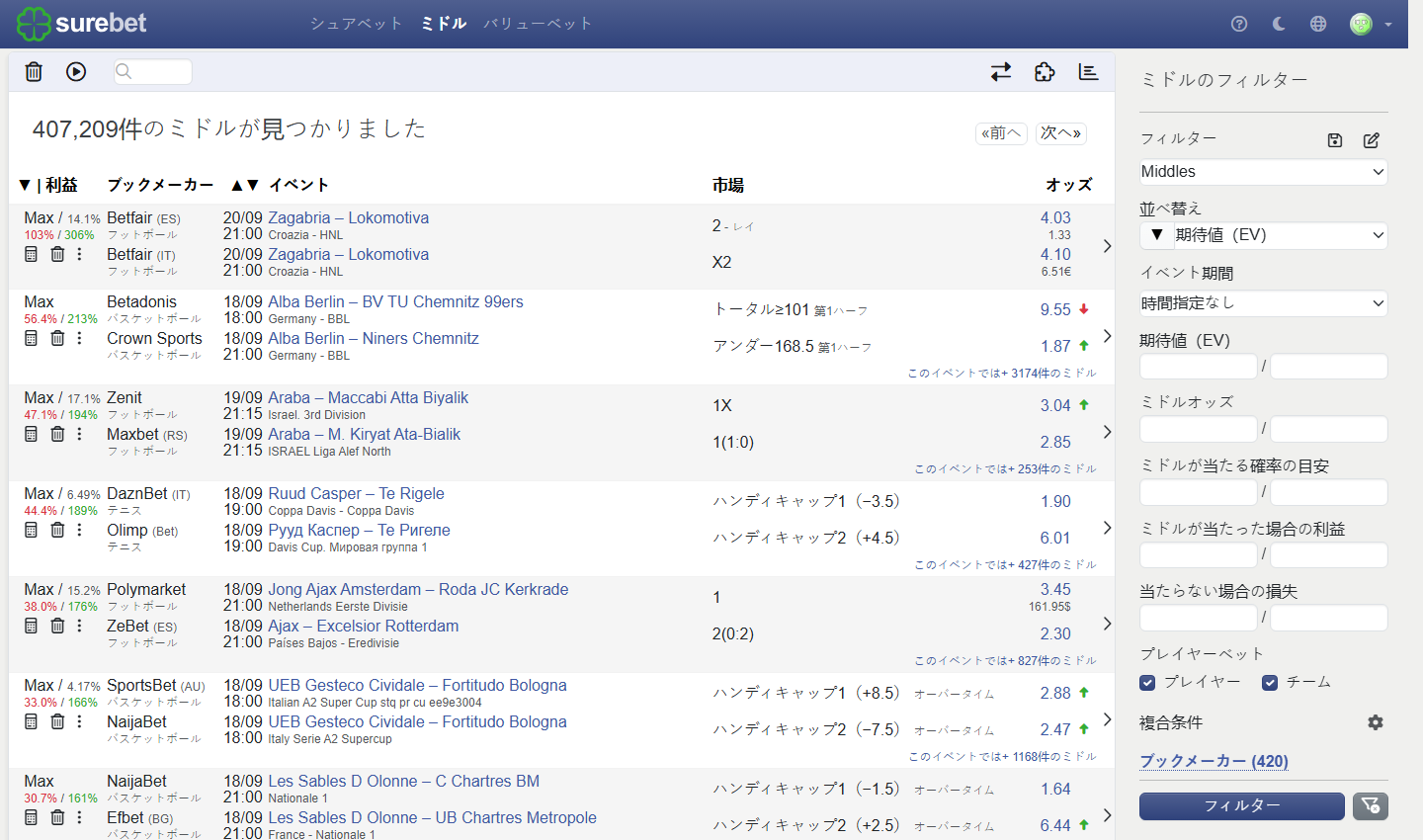Go to next page 次へ»
Image resolution: width=1423 pixels, height=840 pixels.
[x=1061, y=133]
